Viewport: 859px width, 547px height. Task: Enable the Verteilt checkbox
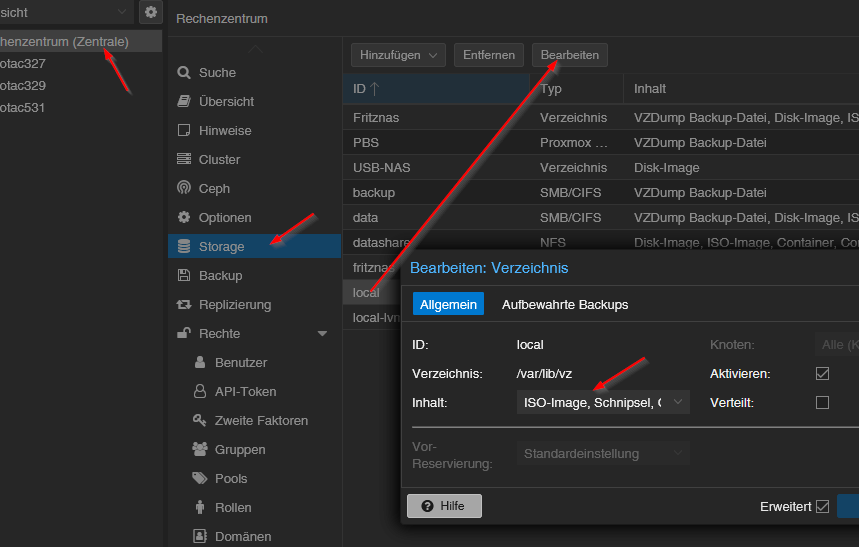823,403
